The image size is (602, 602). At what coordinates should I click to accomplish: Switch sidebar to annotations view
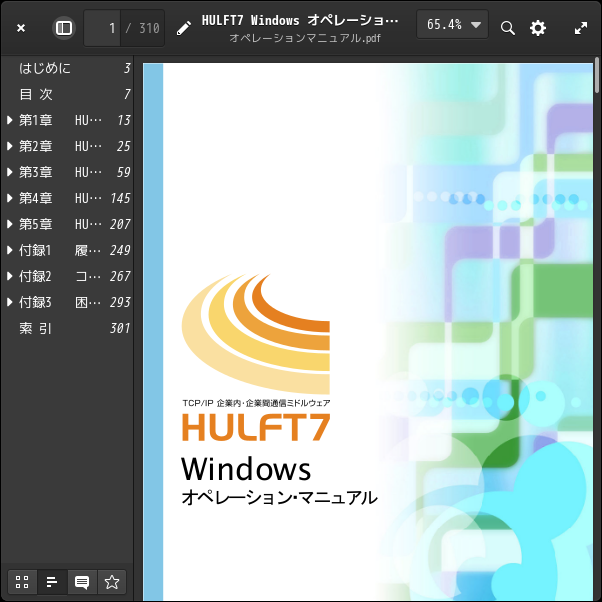tap(82, 582)
